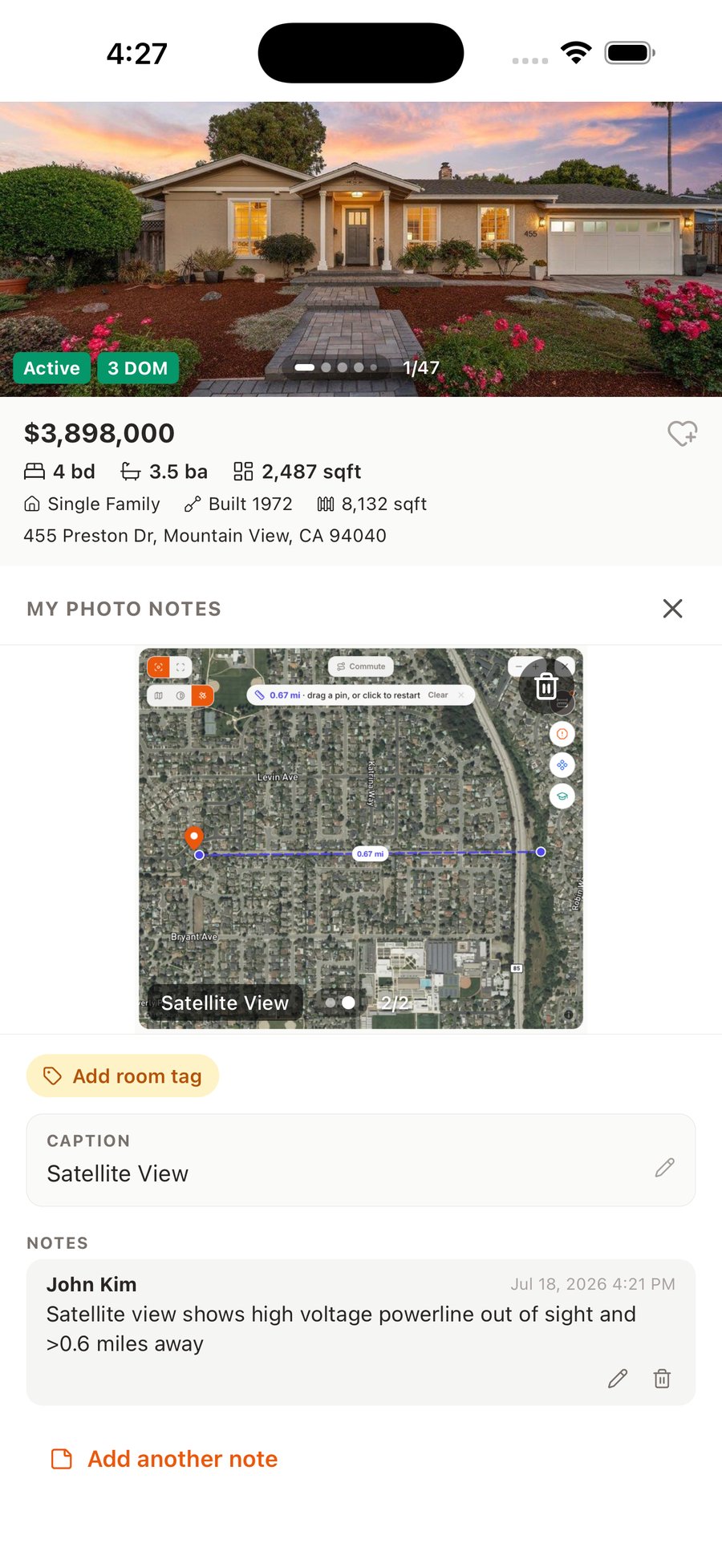Edit John Kim's note with pencil icon

tap(618, 1379)
